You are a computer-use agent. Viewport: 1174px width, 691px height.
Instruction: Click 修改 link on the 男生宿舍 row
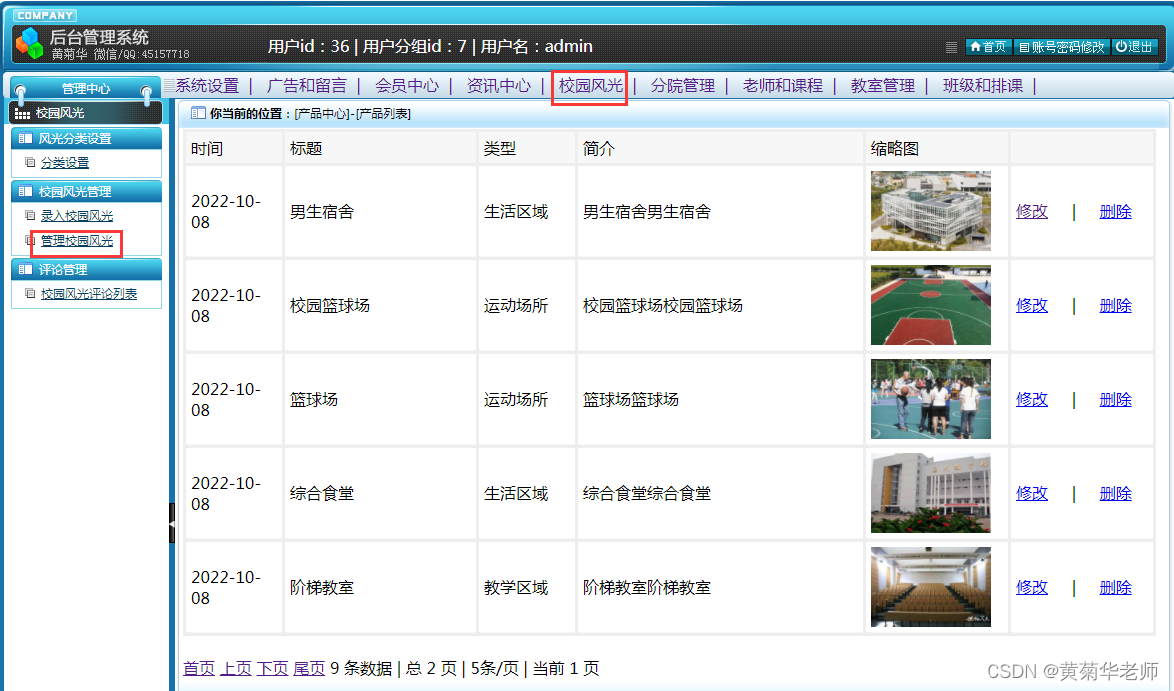(x=1031, y=211)
